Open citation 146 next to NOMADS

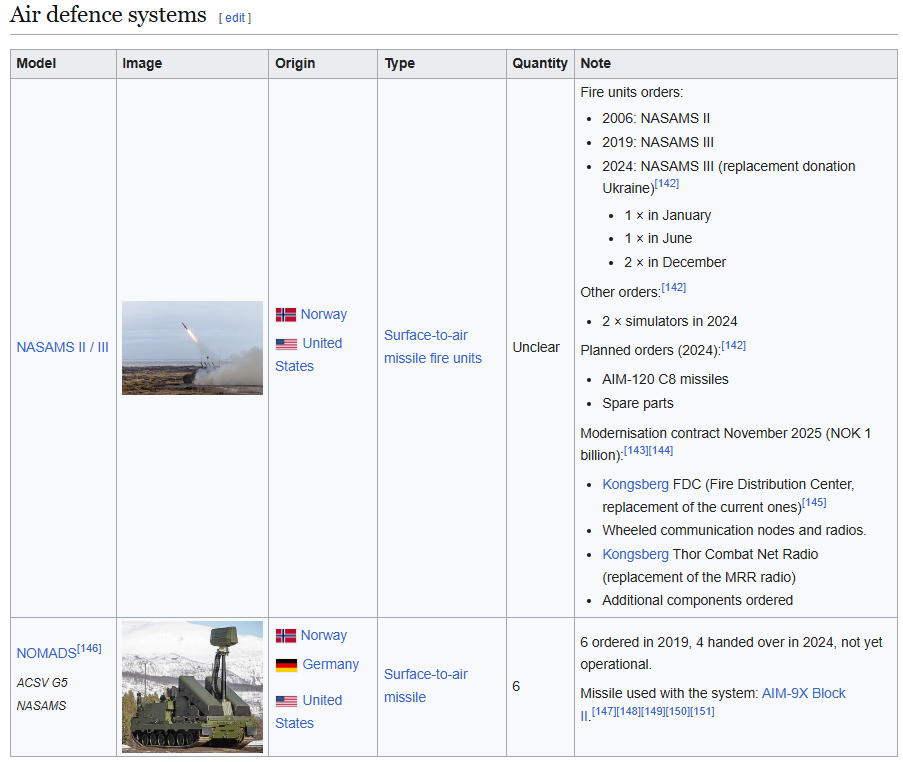point(89,648)
